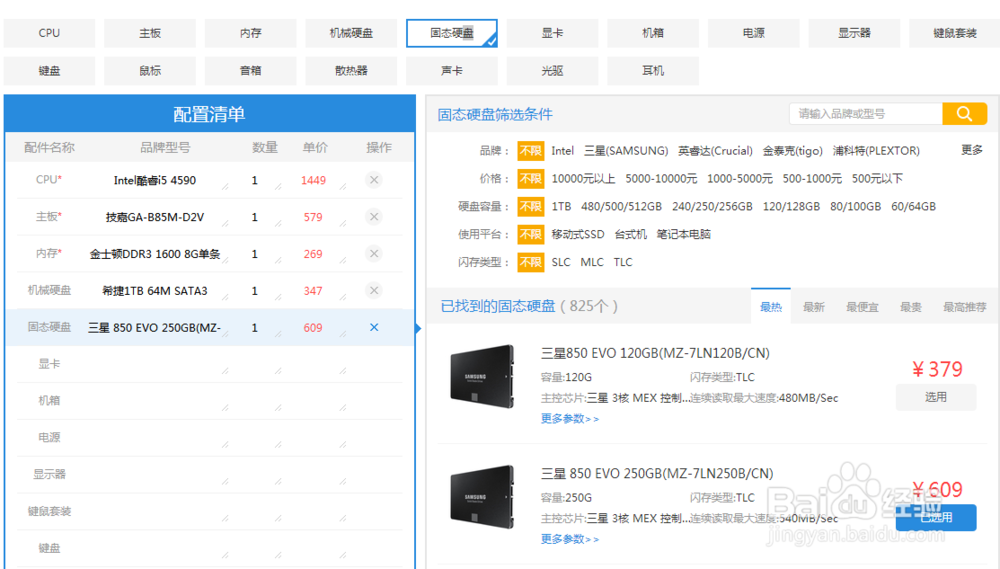Viewport: 1000px width, 569px height.
Task: Filter brand by 三星(SAMSUNG)
Action: point(626,151)
